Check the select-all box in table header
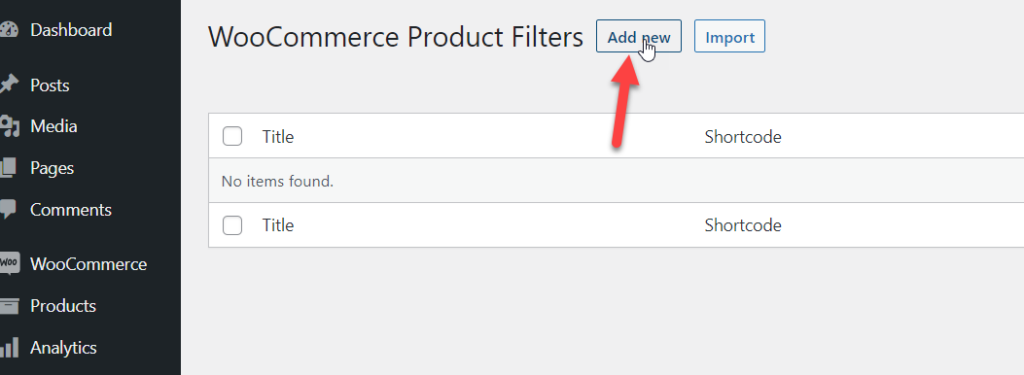 point(232,137)
